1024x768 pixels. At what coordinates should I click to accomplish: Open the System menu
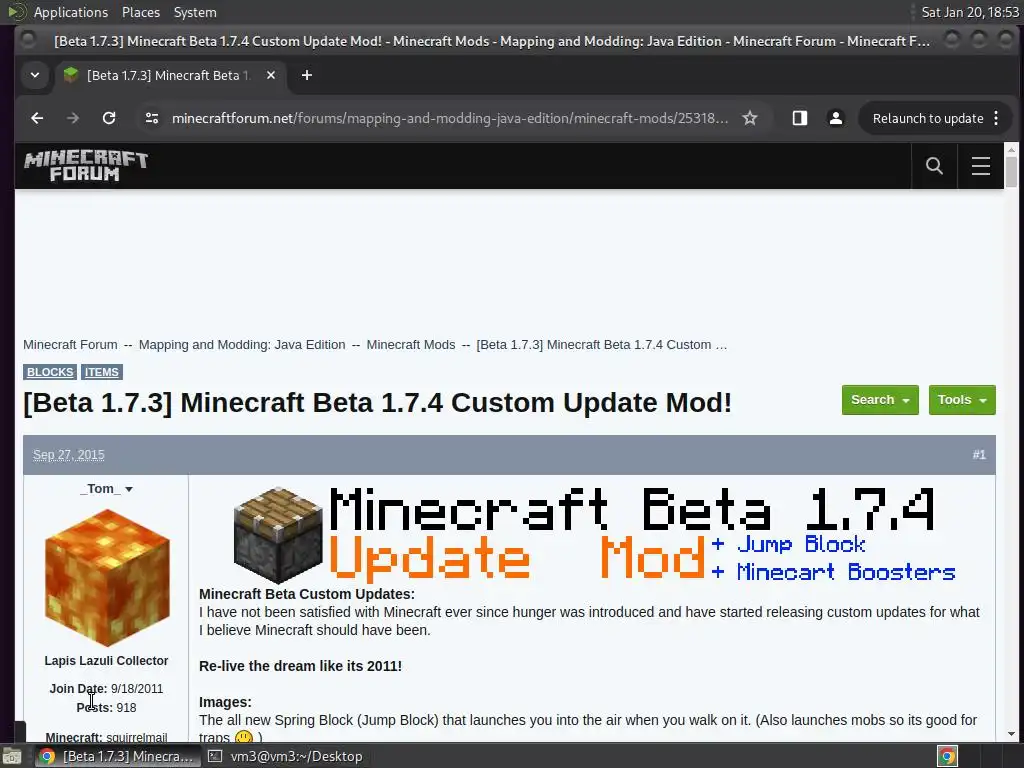195,12
